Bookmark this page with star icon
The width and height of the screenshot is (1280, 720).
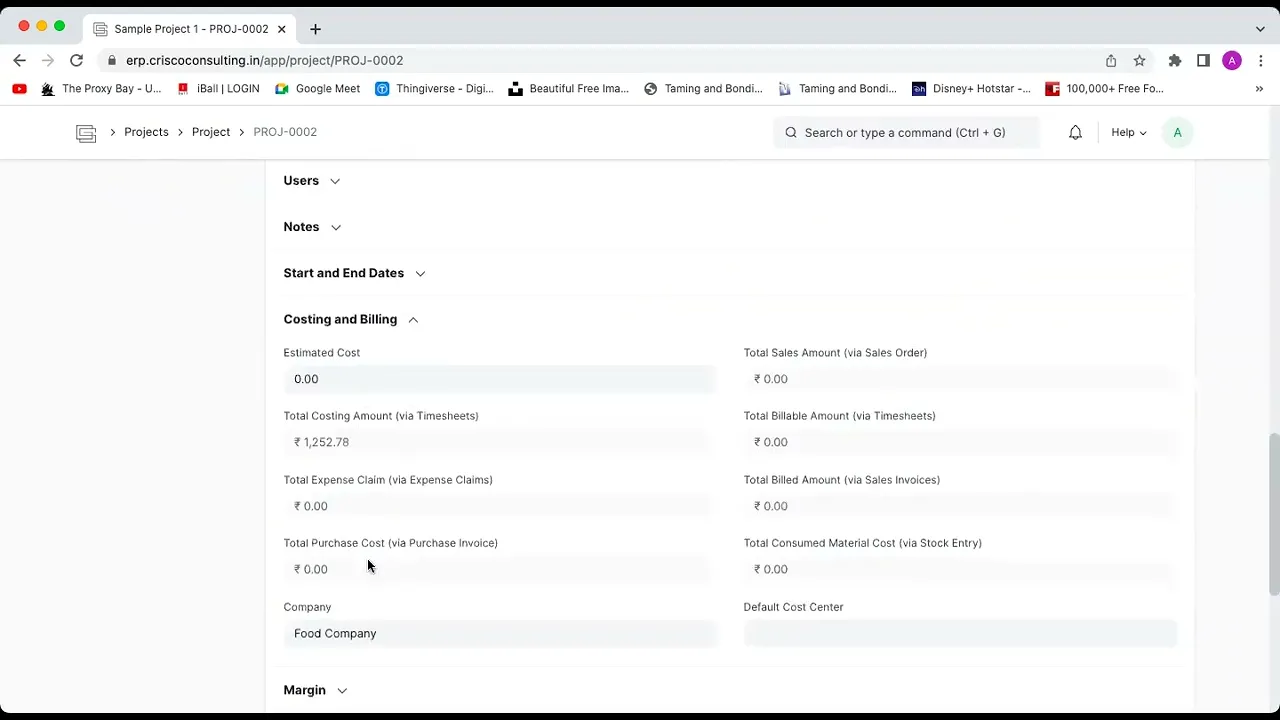pos(1139,60)
